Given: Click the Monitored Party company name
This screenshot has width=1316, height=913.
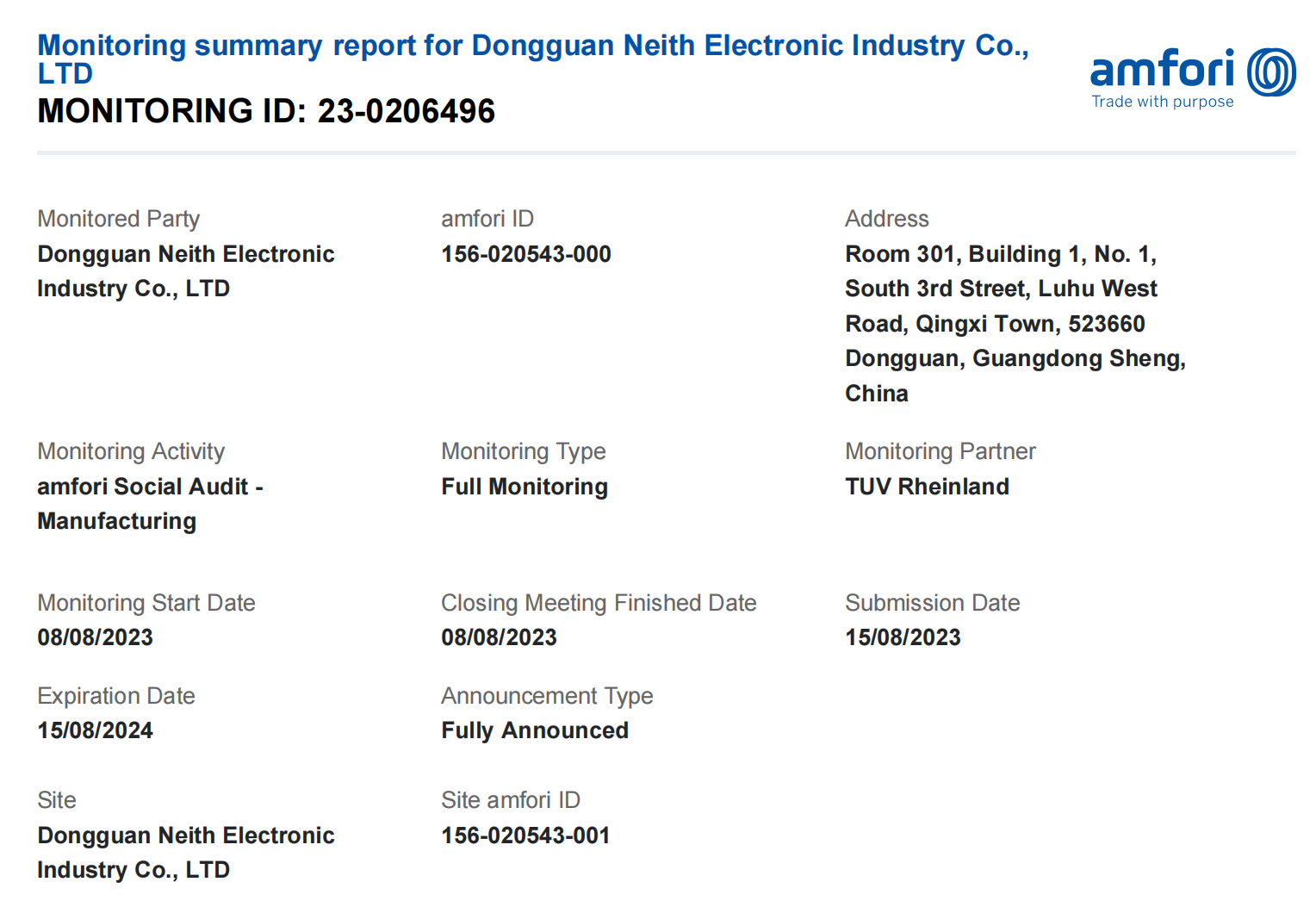Looking at the screenshot, I should tap(185, 271).
